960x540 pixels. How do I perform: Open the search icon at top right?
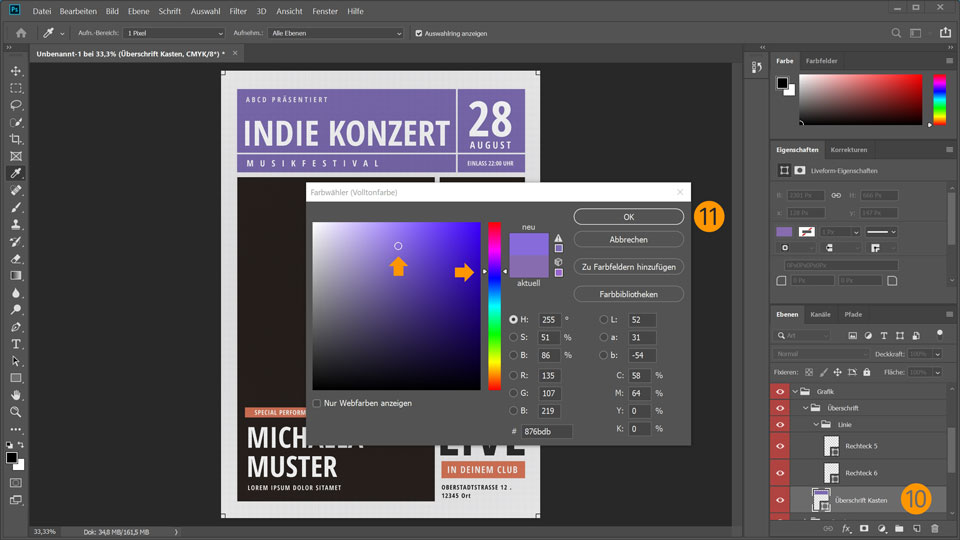(x=896, y=33)
